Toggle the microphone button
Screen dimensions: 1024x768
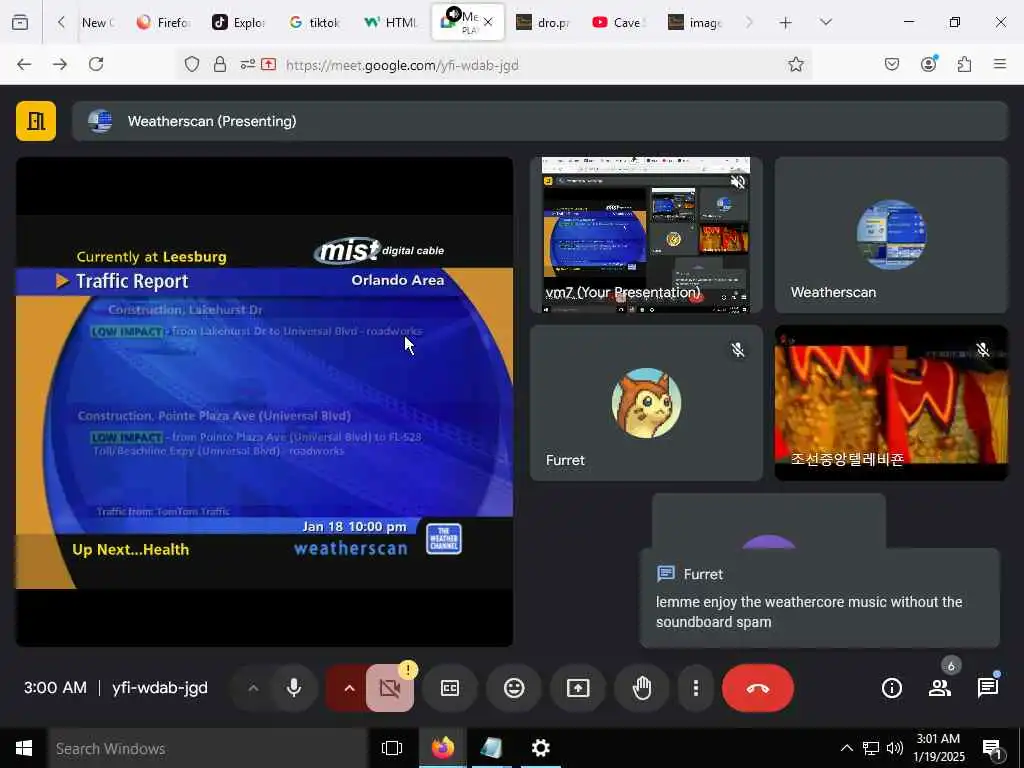294,688
